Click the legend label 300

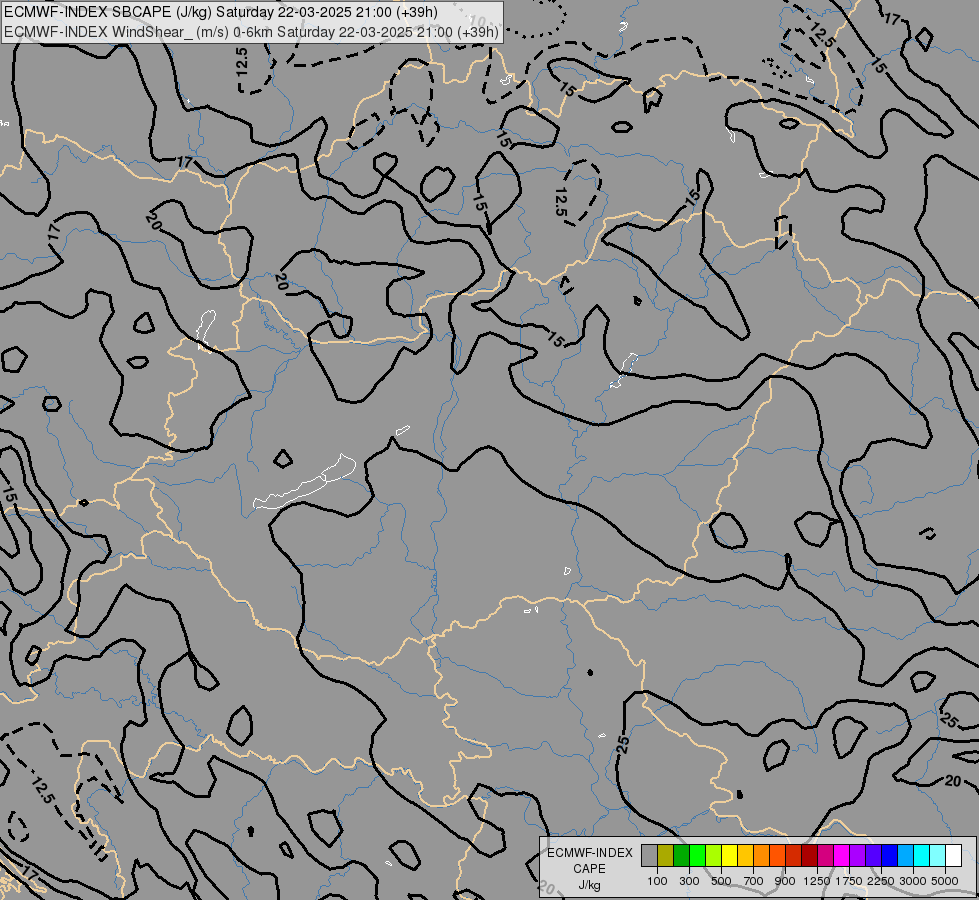[689, 881]
